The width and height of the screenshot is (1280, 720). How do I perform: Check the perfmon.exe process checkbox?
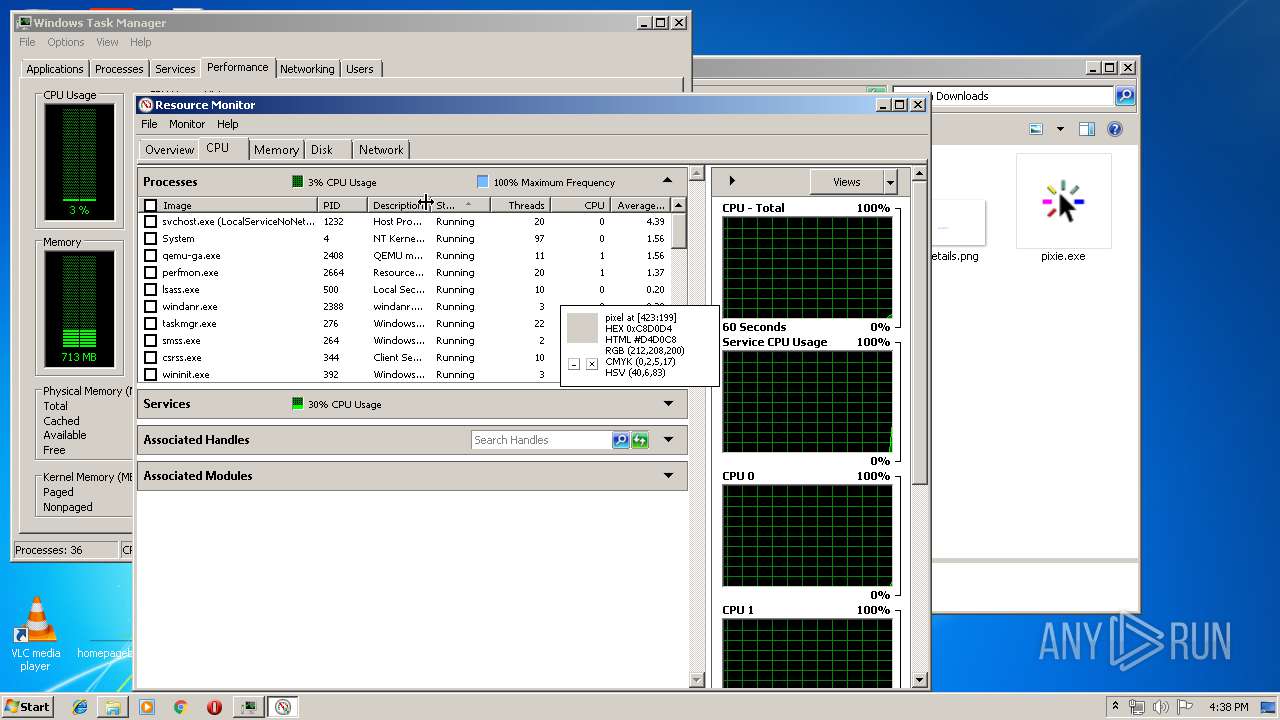pyautogui.click(x=150, y=273)
